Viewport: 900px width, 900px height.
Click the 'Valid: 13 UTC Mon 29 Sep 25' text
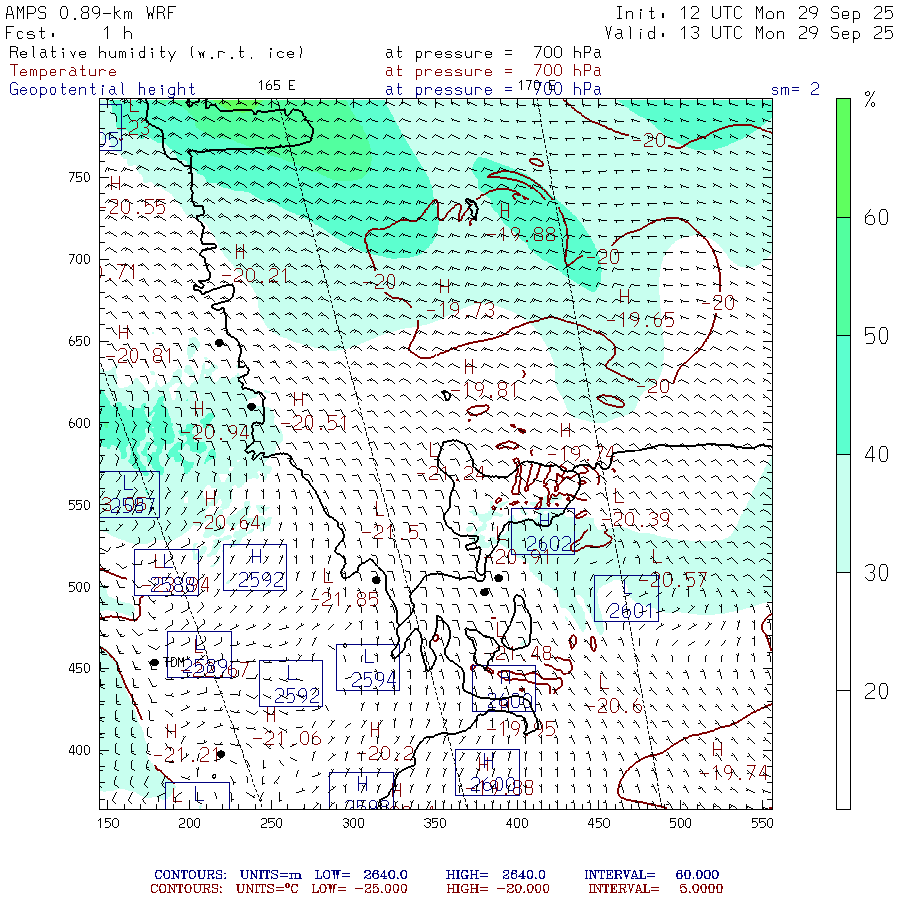[x=748, y=33]
